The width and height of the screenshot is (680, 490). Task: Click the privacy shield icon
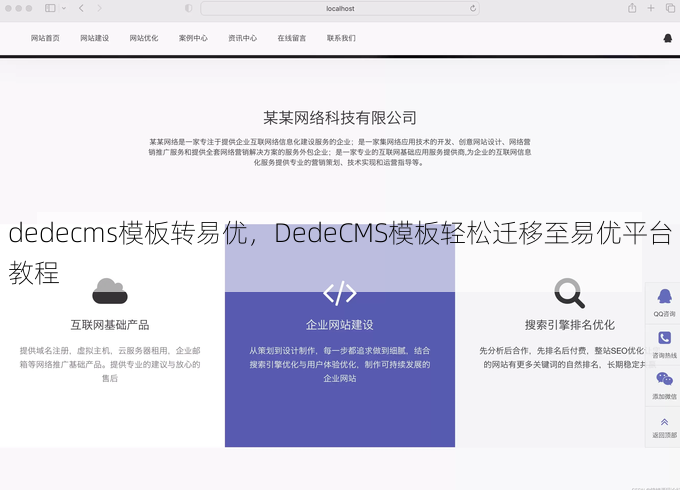pos(189,8)
